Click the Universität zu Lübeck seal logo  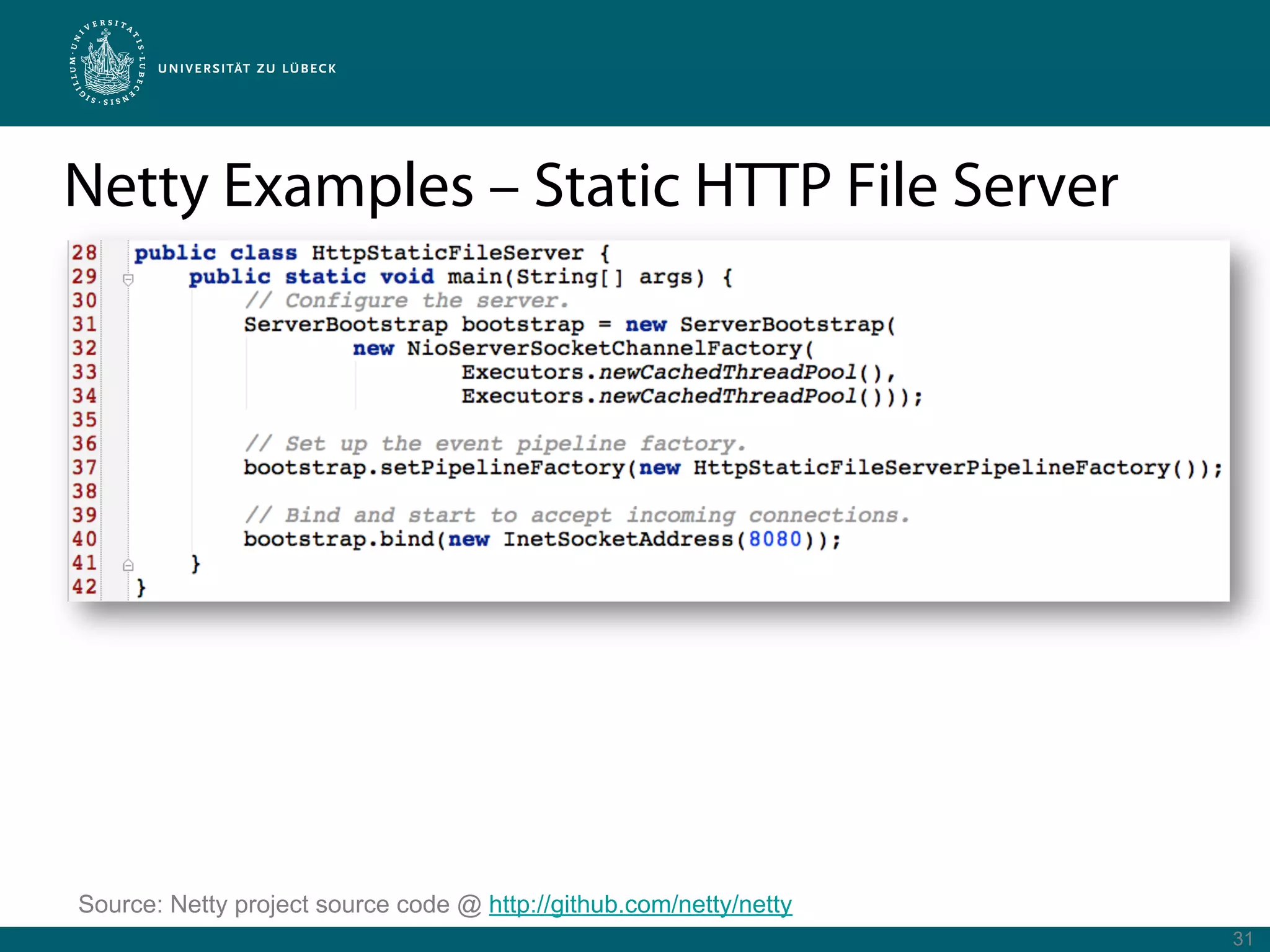point(108,63)
